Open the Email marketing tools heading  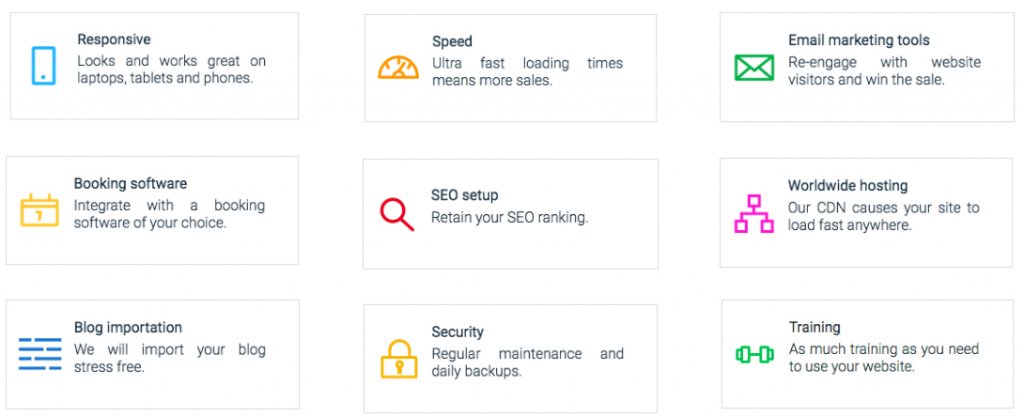point(859,40)
